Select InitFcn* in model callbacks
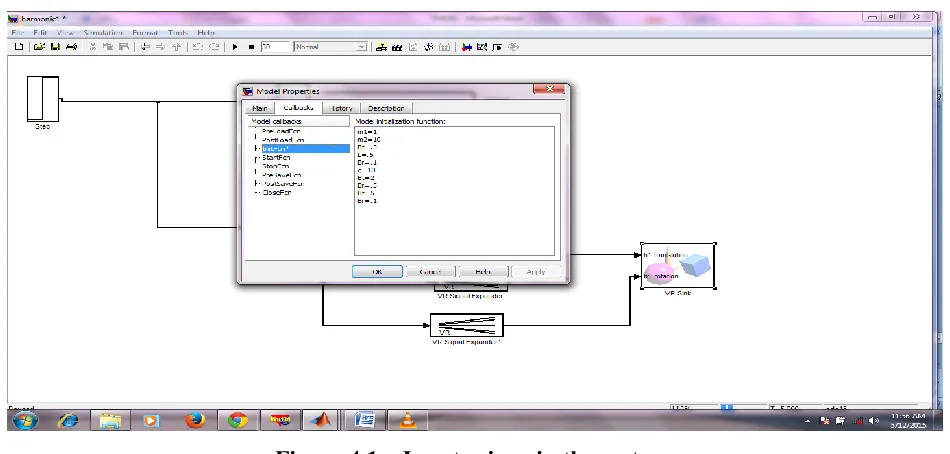The height and width of the screenshot is (454, 950). [x=305, y=149]
